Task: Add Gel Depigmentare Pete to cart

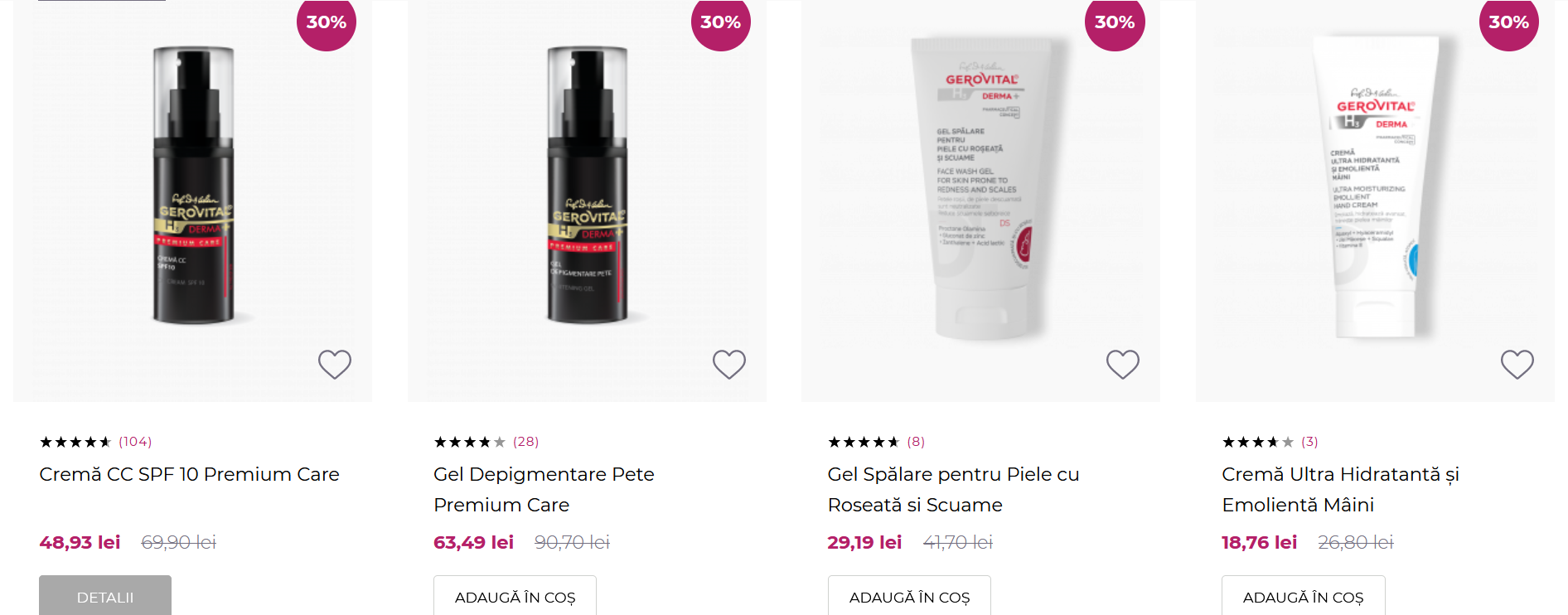Action: point(515,596)
